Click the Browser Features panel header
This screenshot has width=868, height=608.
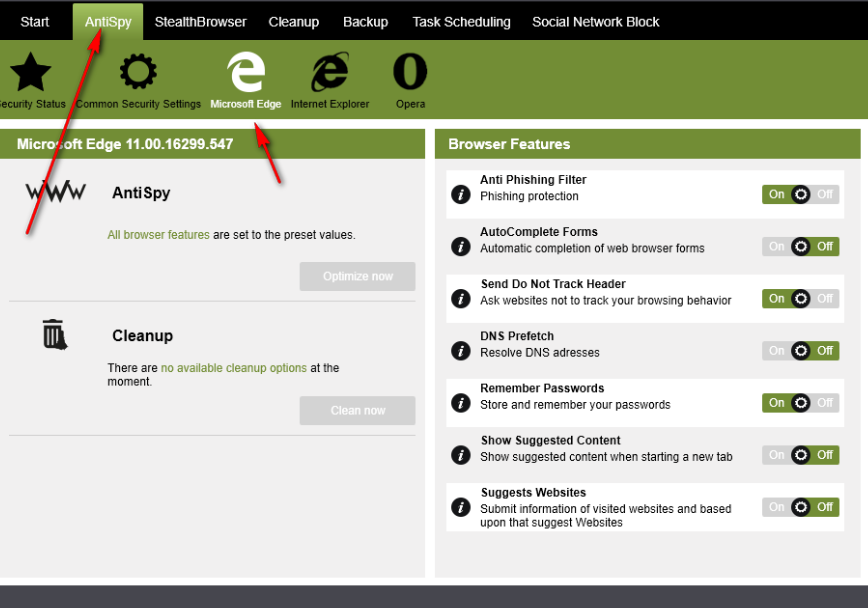tap(648, 144)
